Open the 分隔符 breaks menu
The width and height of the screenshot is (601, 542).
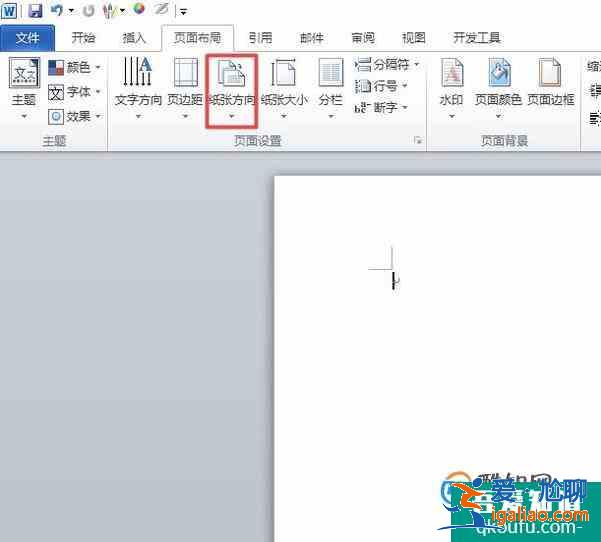pyautogui.click(x=387, y=64)
